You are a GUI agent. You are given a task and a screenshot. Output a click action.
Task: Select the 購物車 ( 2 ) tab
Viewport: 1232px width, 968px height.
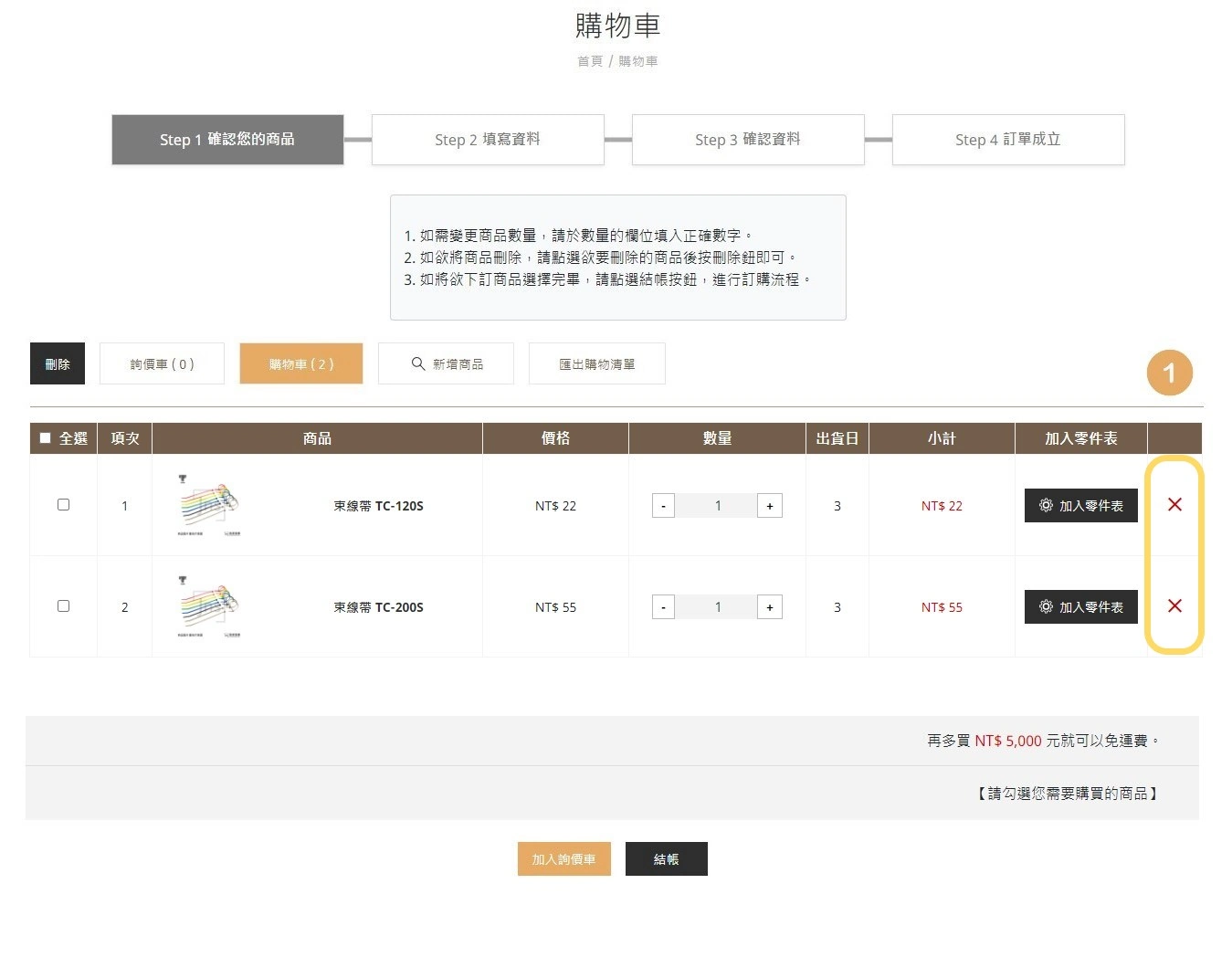click(301, 363)
